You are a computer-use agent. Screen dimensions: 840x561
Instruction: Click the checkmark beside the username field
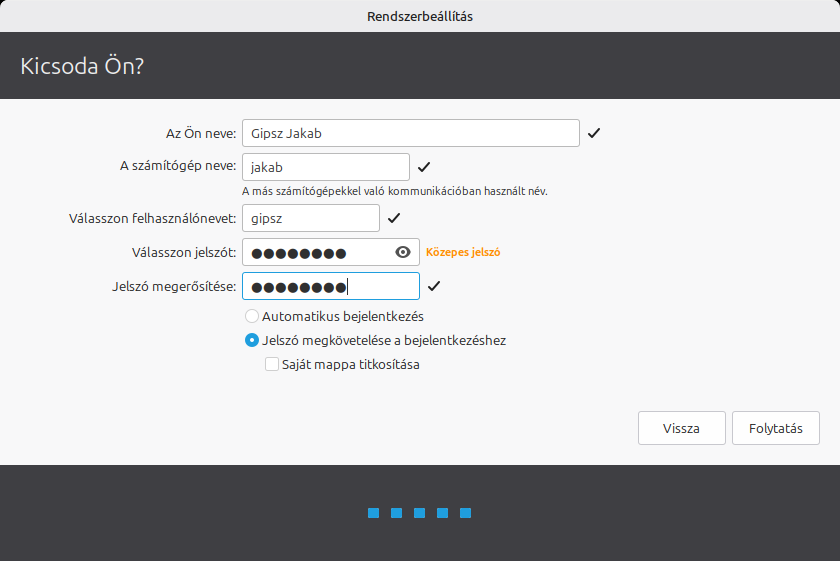click(394, 218)
